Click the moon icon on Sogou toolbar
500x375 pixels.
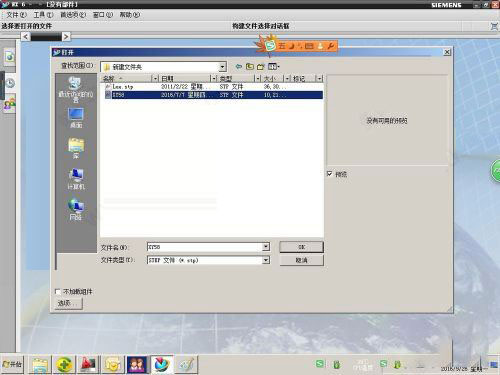[x=291, y=46]
